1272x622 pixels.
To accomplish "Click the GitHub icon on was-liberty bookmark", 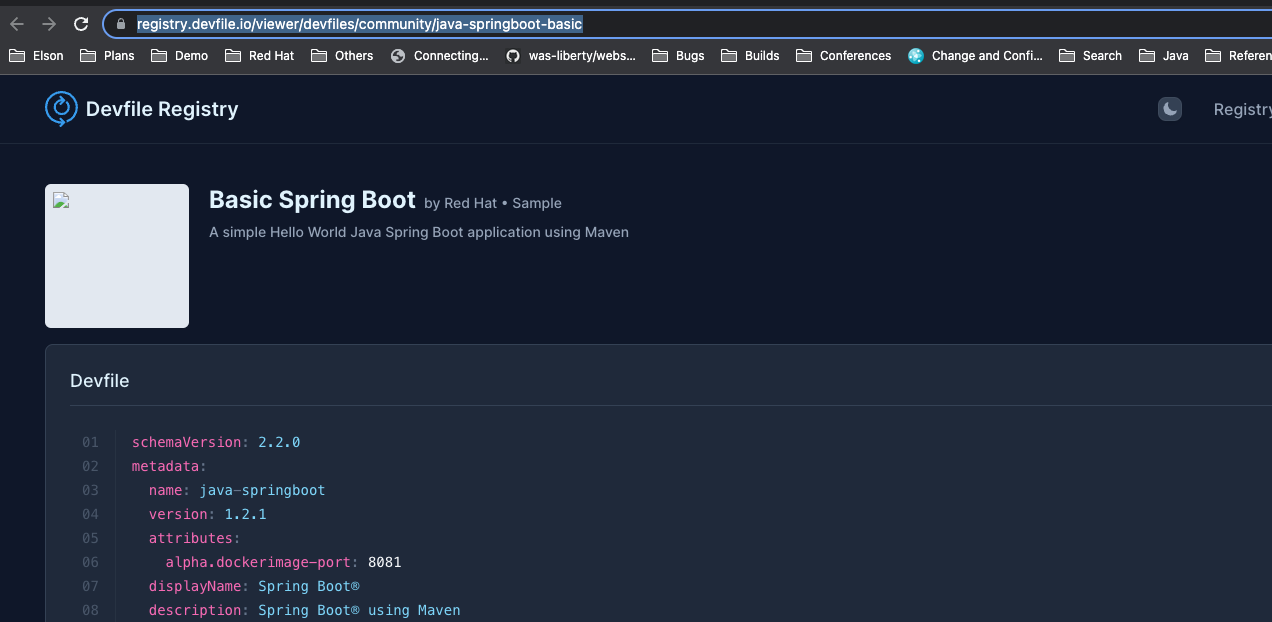I will tap(513, 56).
